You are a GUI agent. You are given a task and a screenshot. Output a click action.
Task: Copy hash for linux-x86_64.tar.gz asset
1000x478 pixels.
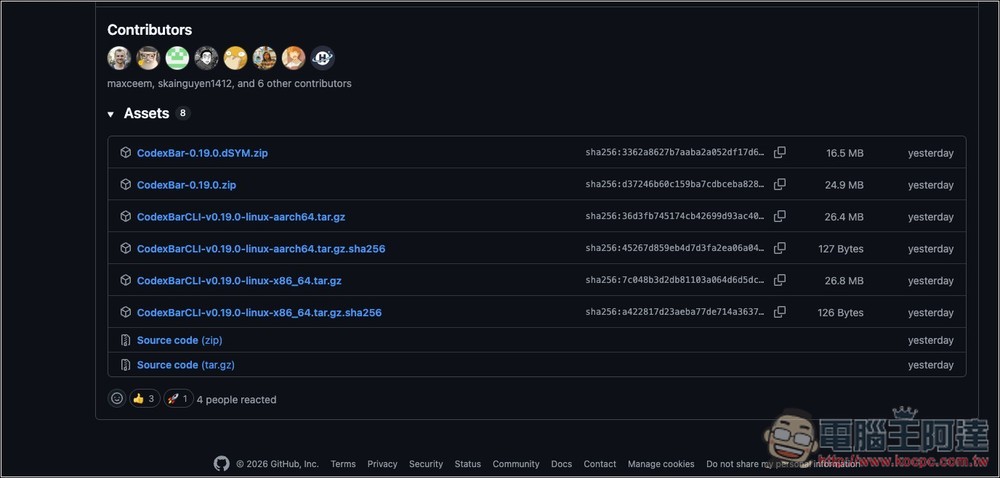click(x=780, y=281)
